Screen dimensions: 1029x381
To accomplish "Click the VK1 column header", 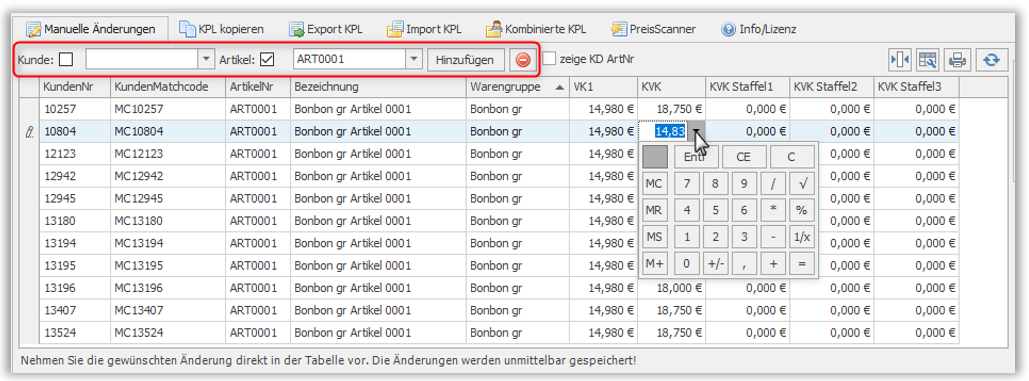I will 602,87.
